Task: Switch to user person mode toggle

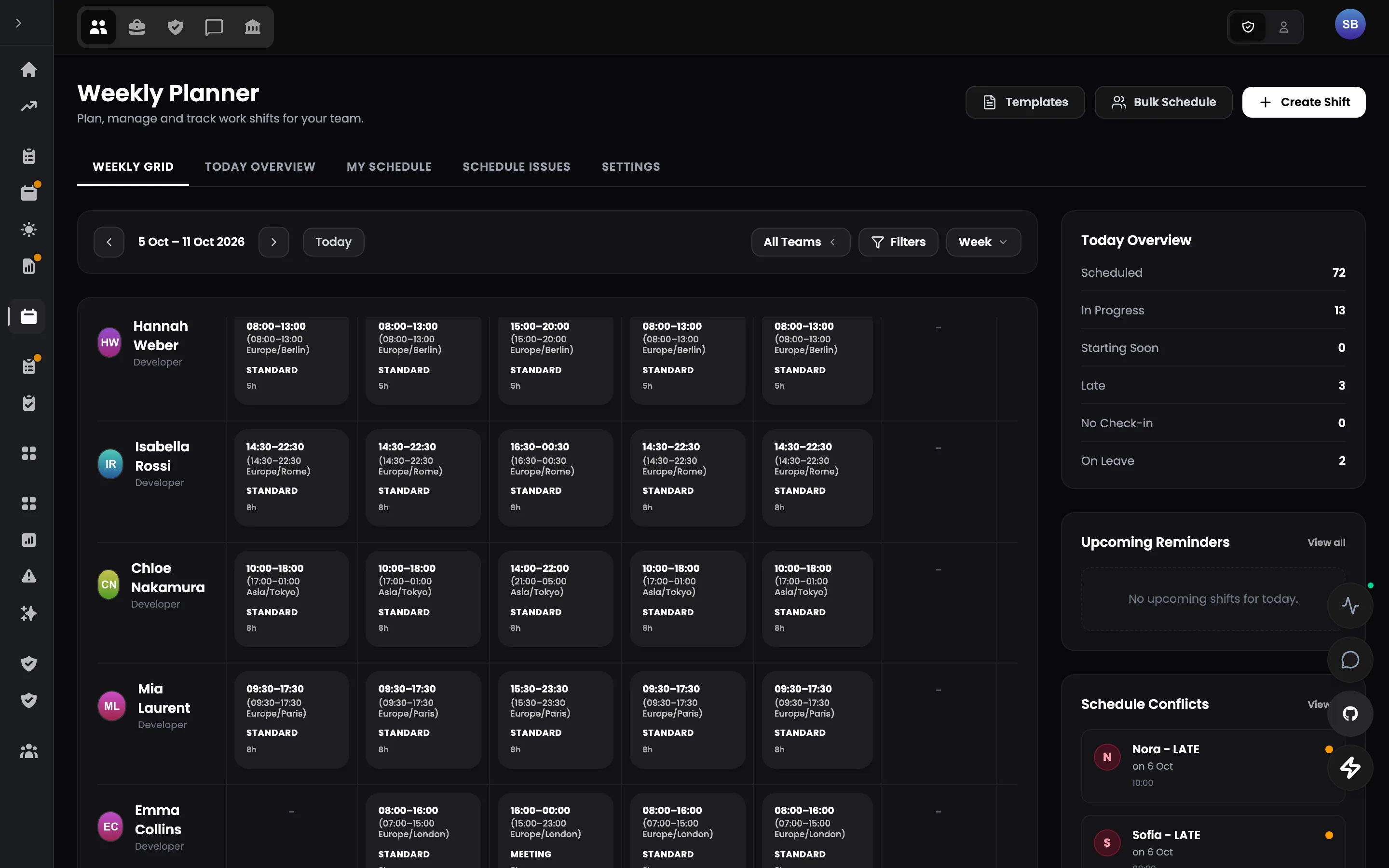Action: click(x=1283, y=27)
